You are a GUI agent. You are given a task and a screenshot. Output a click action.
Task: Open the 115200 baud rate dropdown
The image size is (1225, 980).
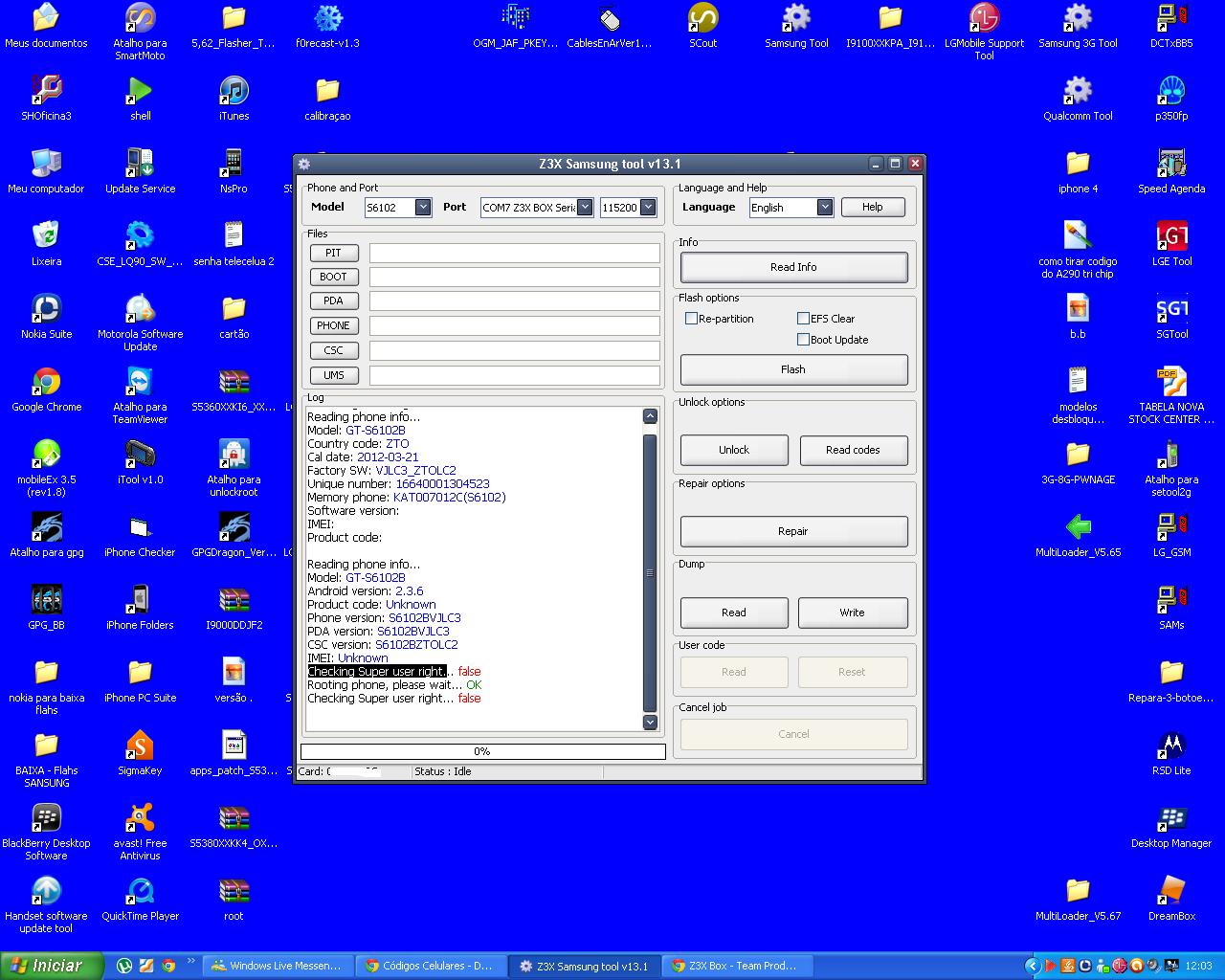pyautogui.click(x=648, y=208)
